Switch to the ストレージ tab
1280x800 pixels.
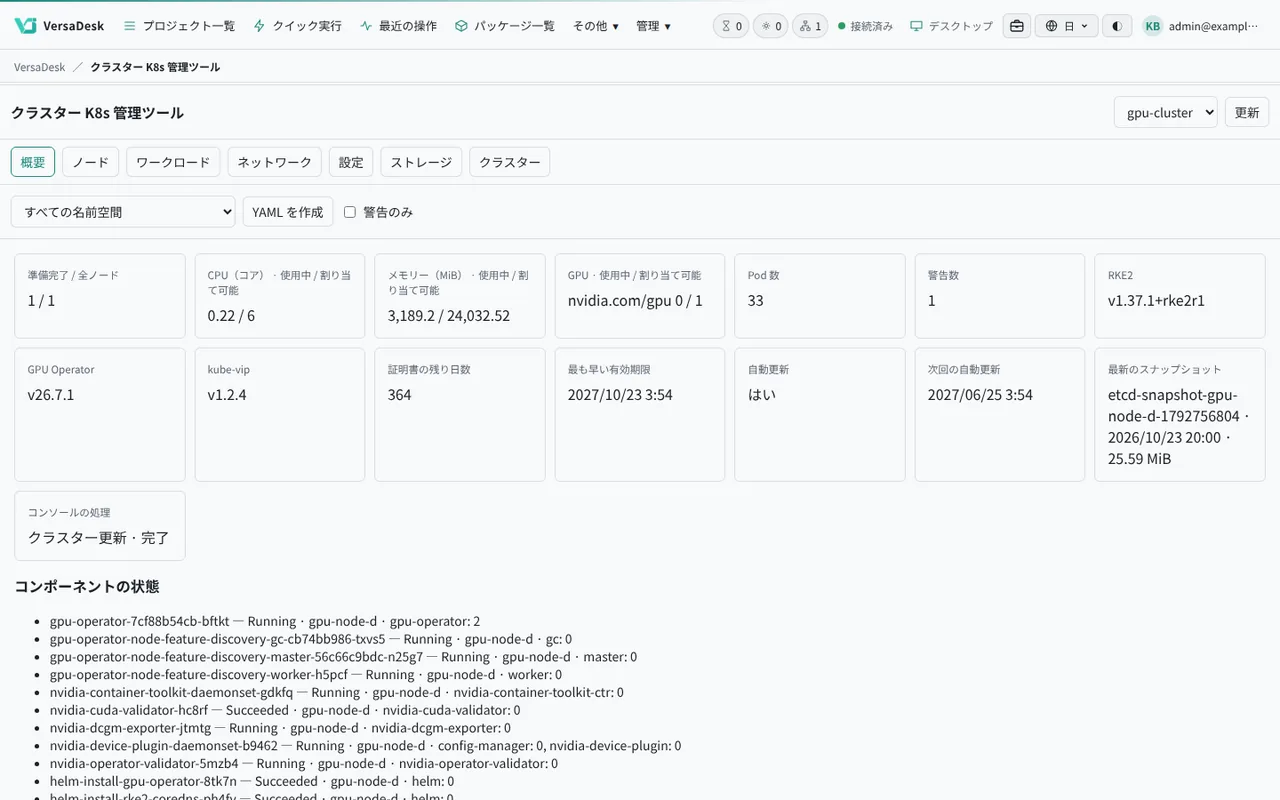[421, 162]
